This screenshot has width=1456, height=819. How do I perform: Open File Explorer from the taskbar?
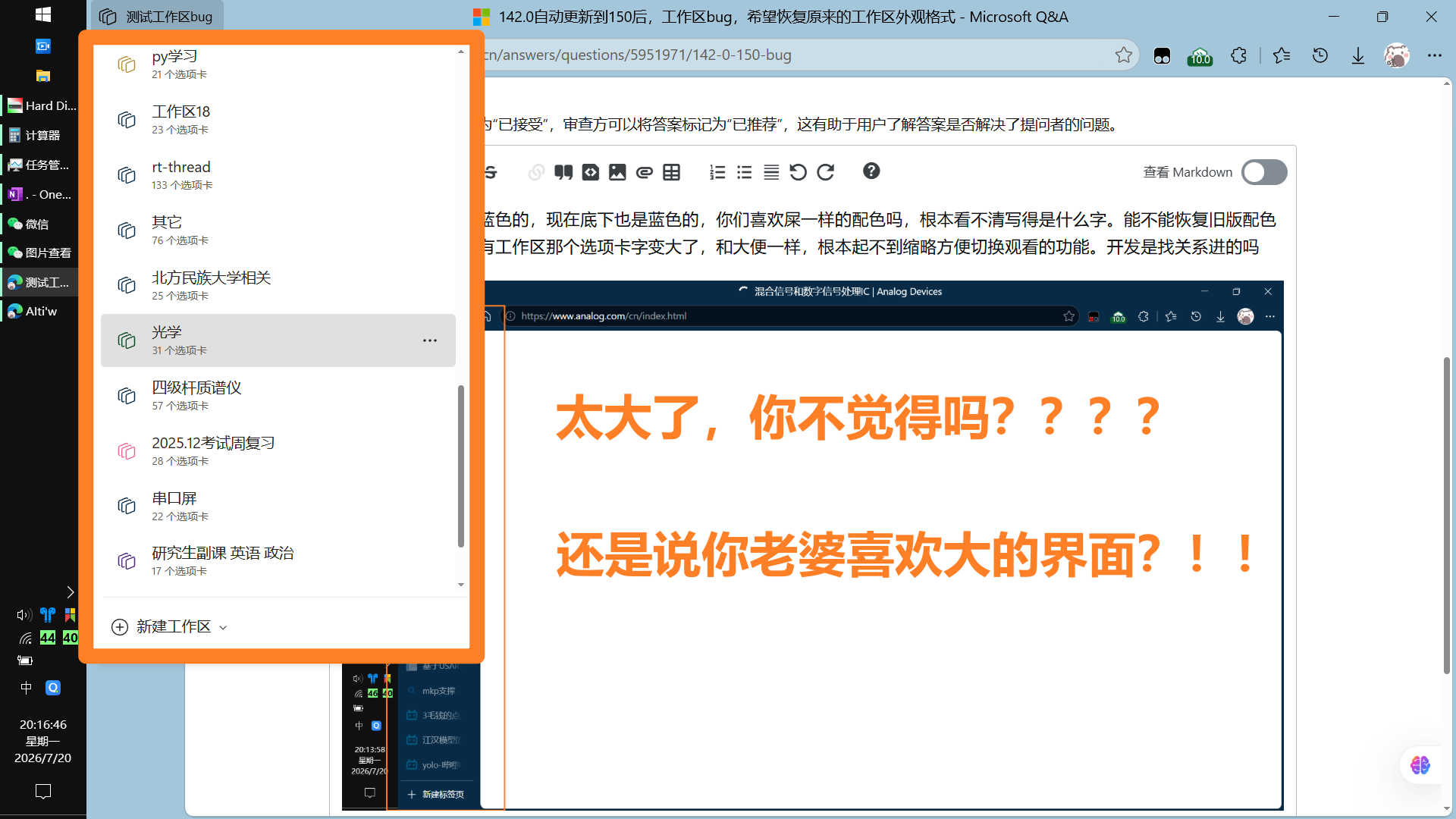click(43, 76)
